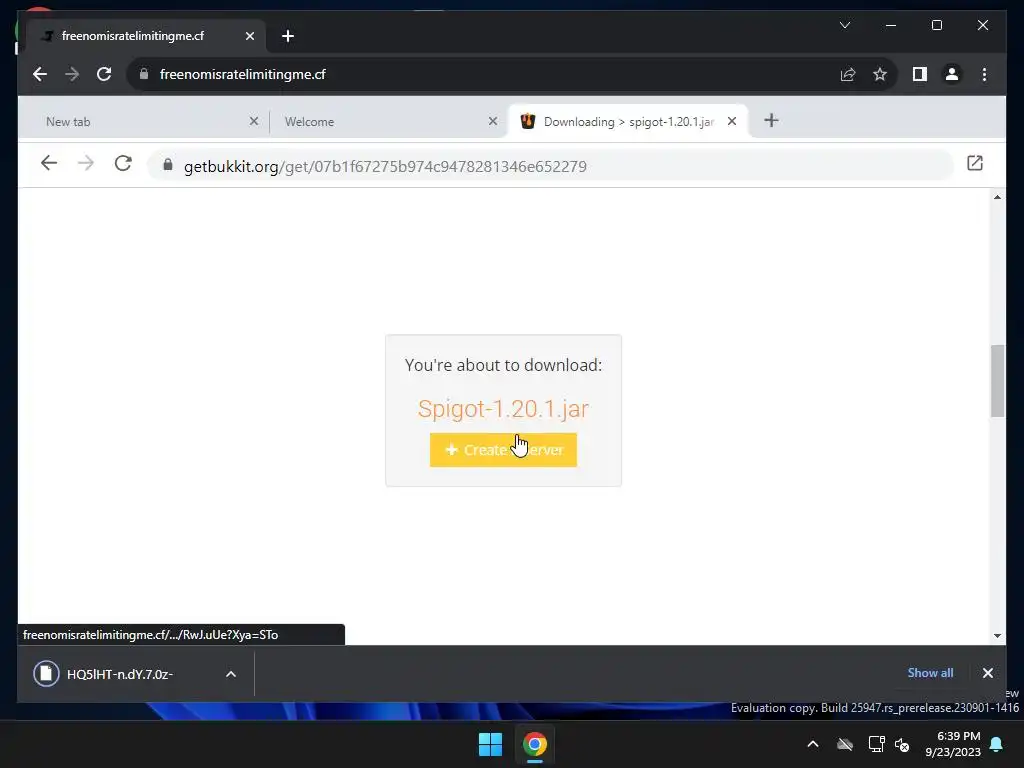Open the Chrome side panel icon
This screenshot has width=1024, height=768.
click(920, 74)
